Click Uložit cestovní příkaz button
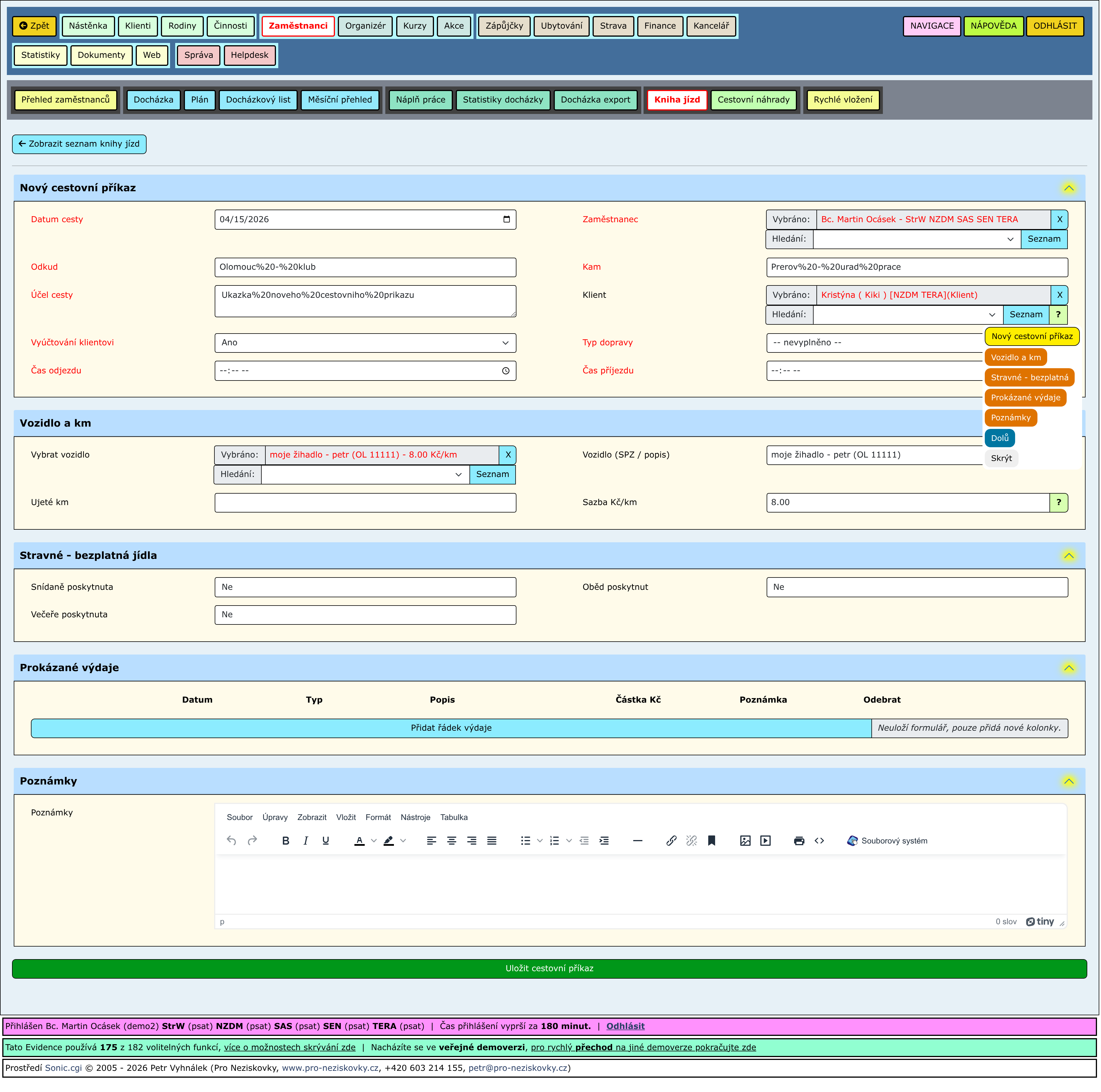The width and height of the screenshot is (1101, 1092). coord(549,969)
